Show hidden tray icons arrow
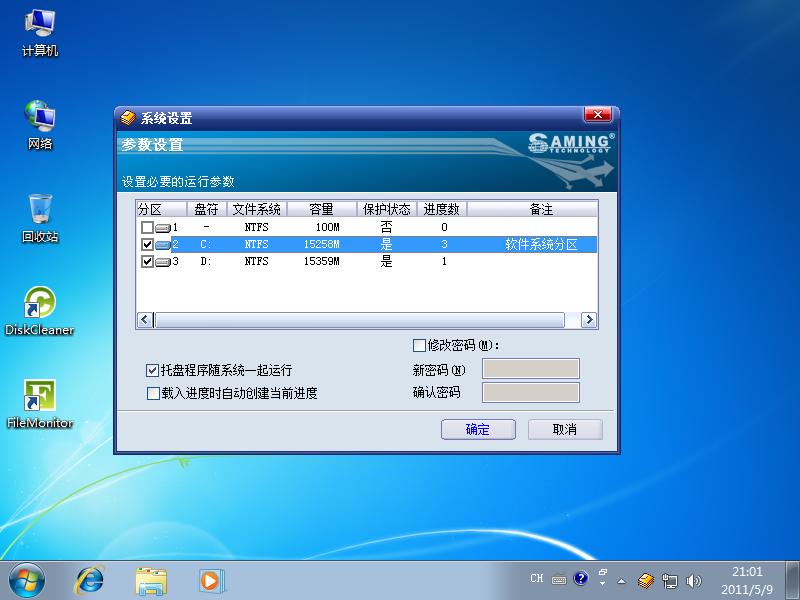The height and width of the screenshot is (600, 800). 621,580
